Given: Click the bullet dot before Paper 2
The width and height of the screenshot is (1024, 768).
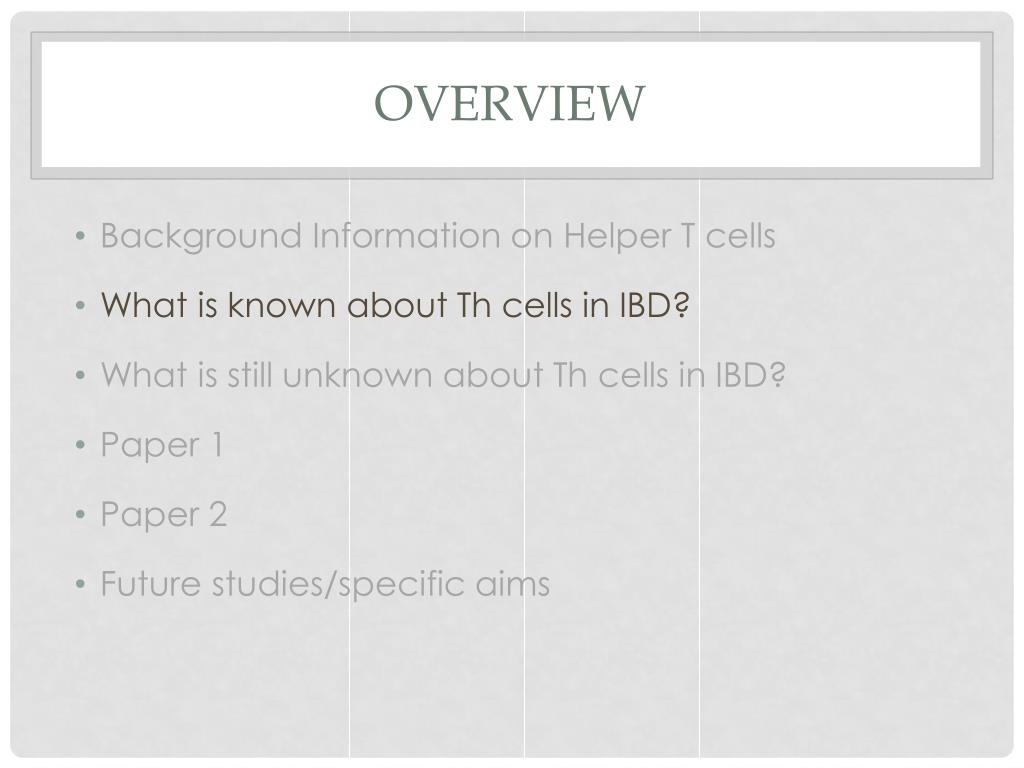Looking at the screenshot, I should coord(80,515).
